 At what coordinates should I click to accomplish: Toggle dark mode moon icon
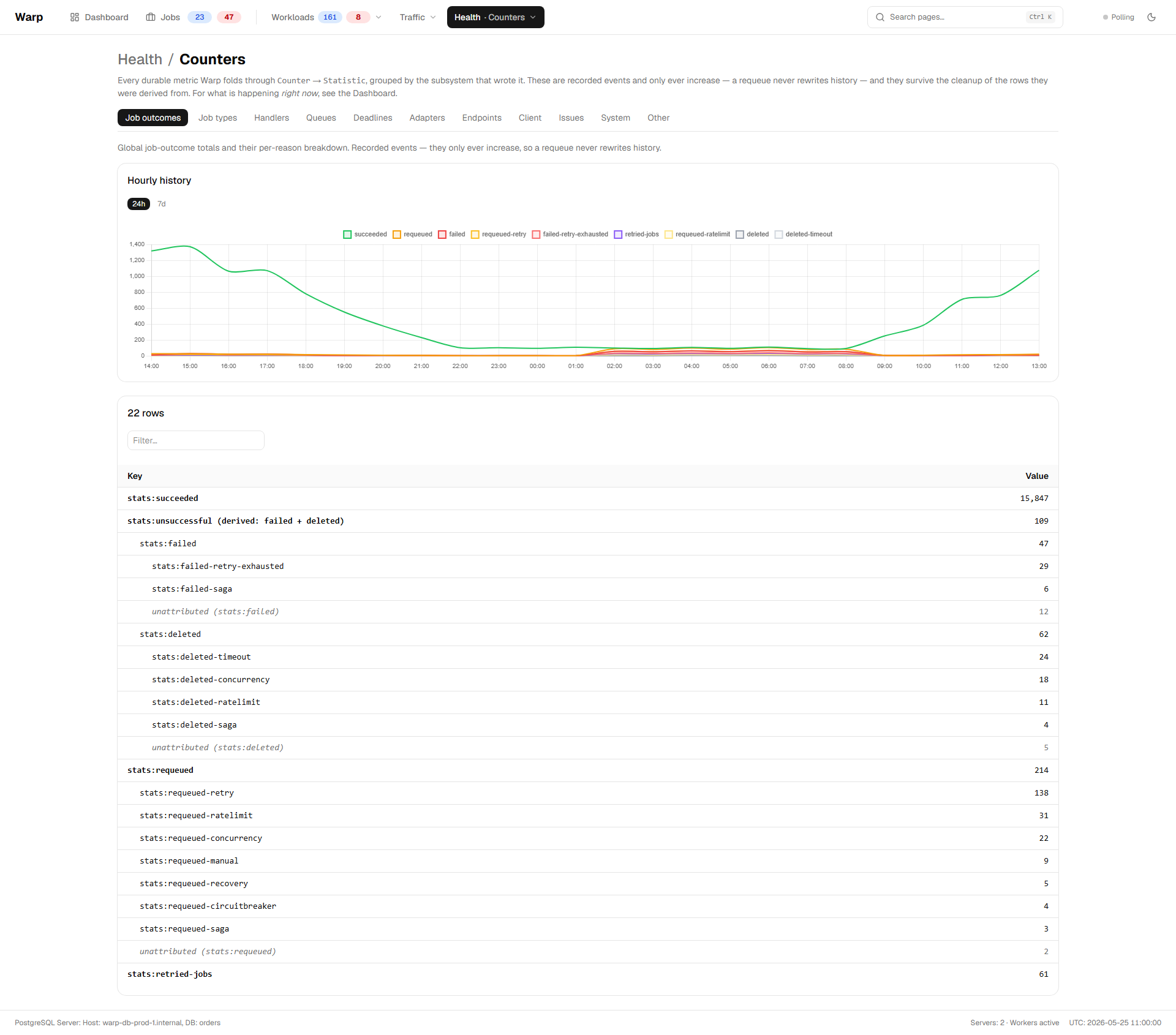pos(1151,17)
